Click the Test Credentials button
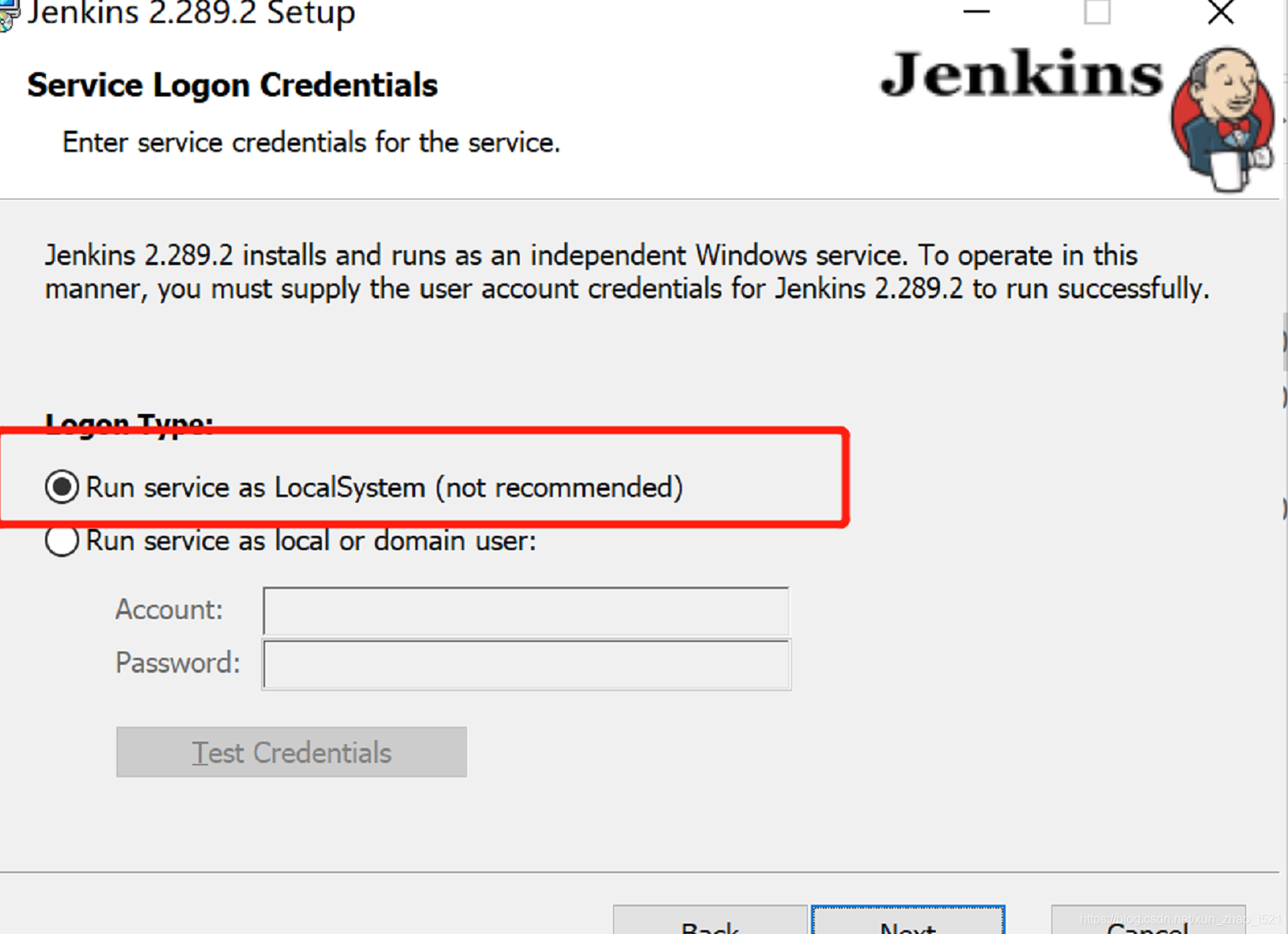The image size is (1288, 934). pyautogui.click(x=291, y=752)
